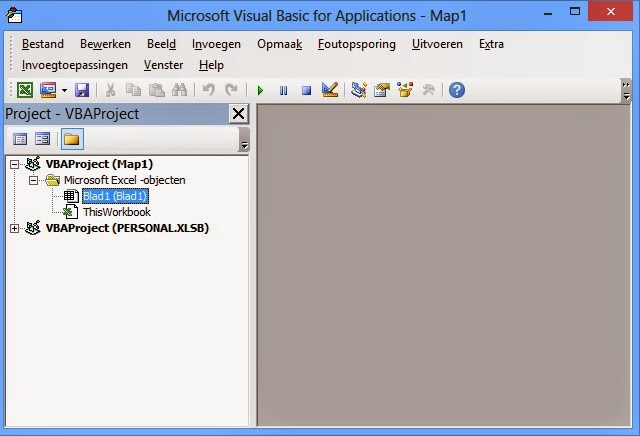Open the Opmaak menu
640x436 pixels.
[280, 44]
